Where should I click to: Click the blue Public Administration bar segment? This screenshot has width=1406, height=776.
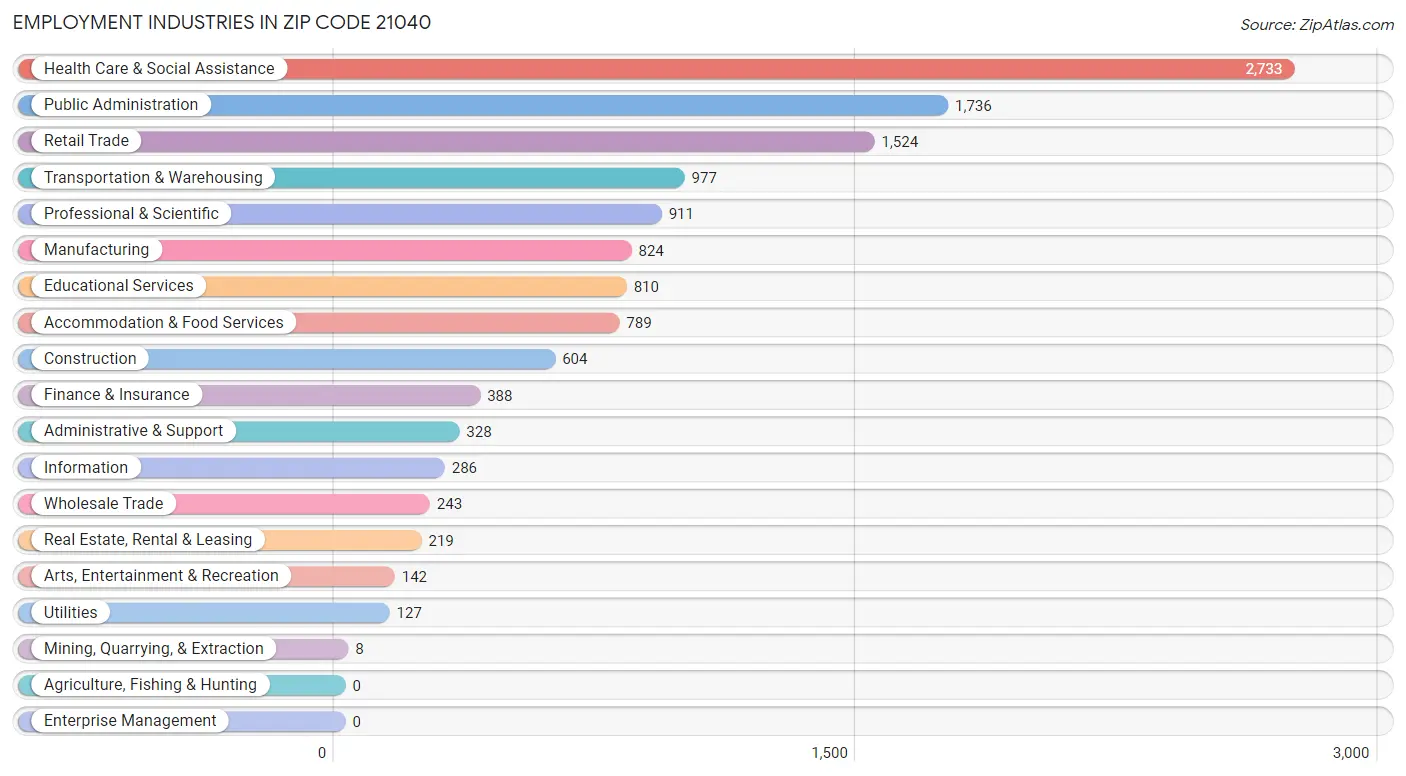pos(483,106)
